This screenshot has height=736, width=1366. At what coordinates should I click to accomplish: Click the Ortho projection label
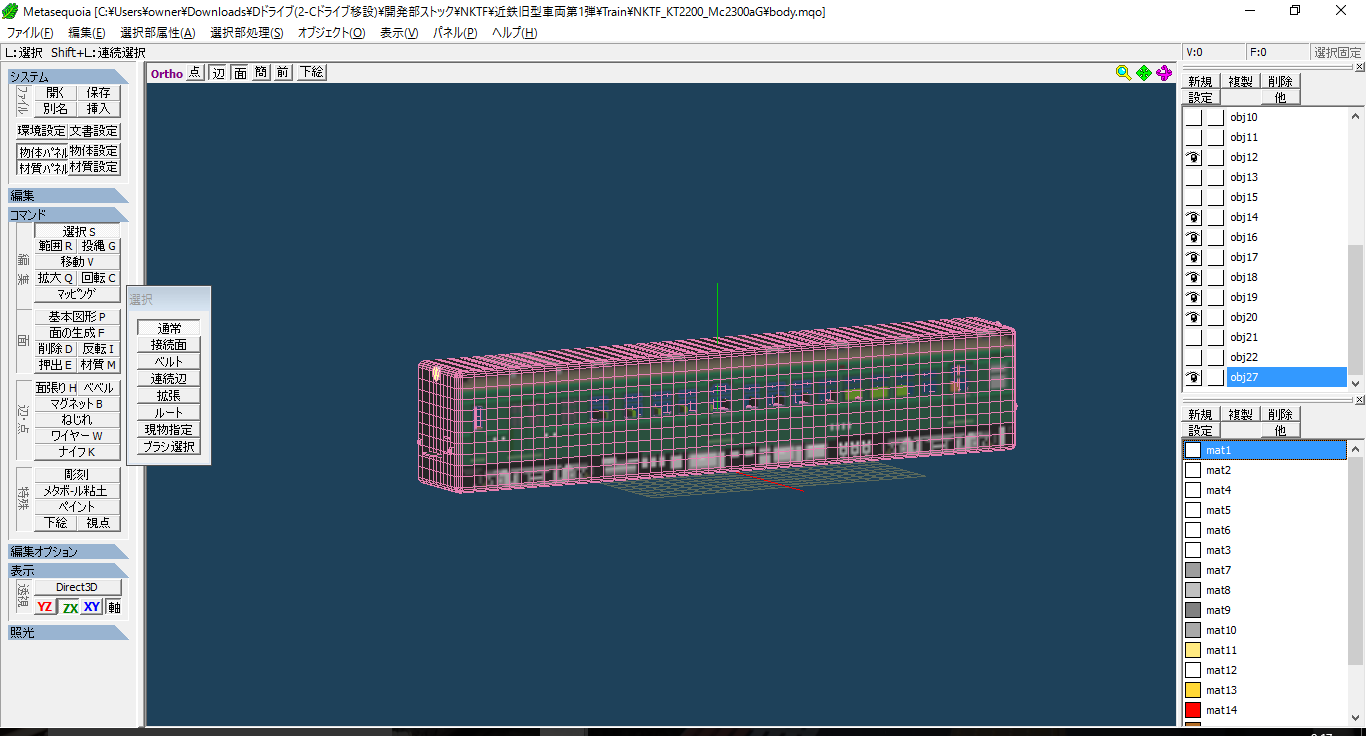[x=167, y=73]
